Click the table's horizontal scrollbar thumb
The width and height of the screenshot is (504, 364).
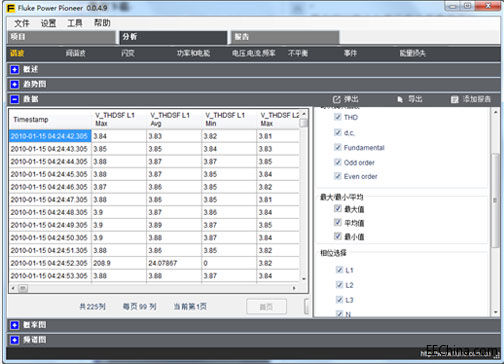[23, 288]
